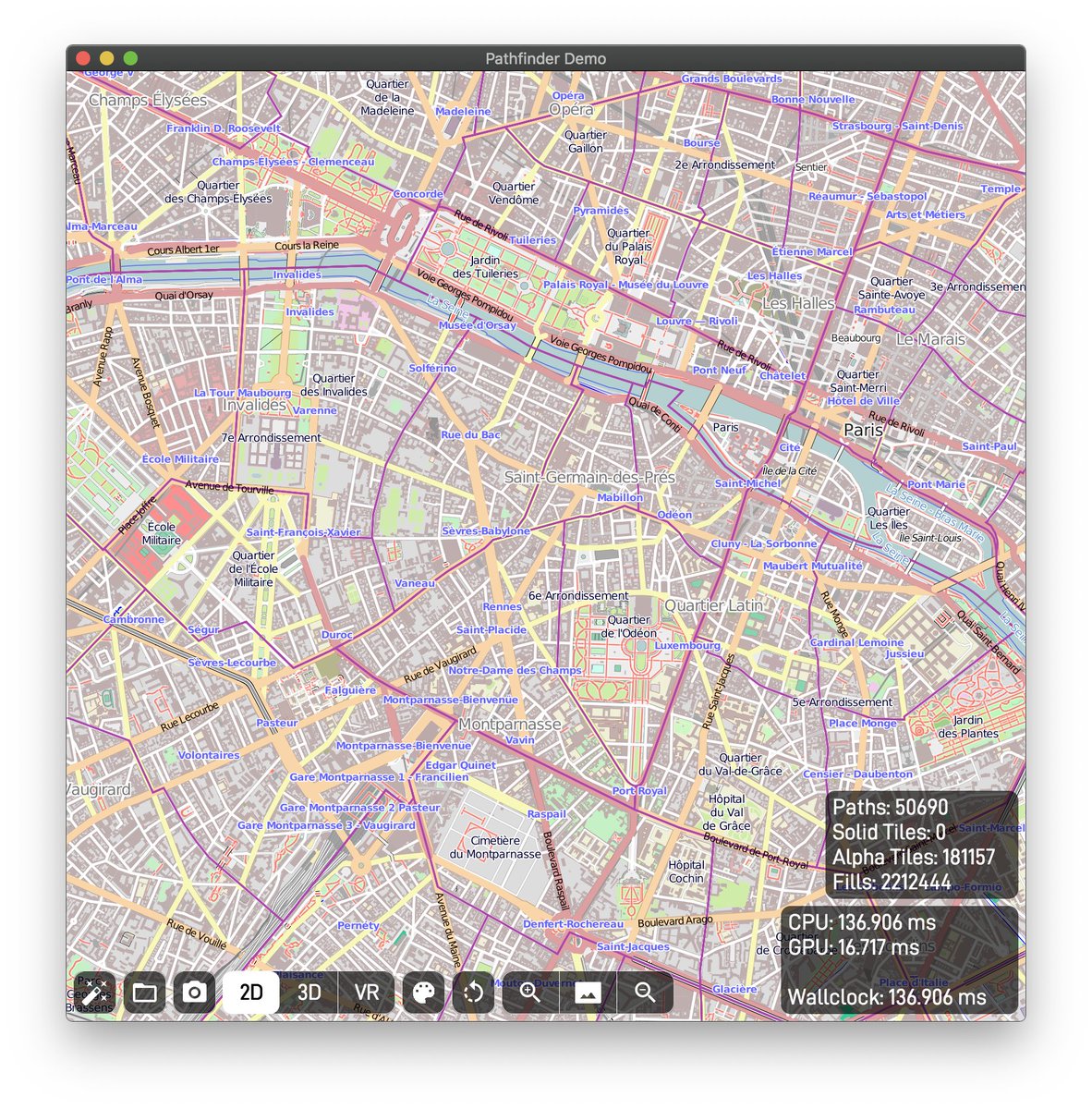Click the rotate view icon
Image resolution: width=1092 pixels, height=1109 pixels.
(x=473, y=993)
